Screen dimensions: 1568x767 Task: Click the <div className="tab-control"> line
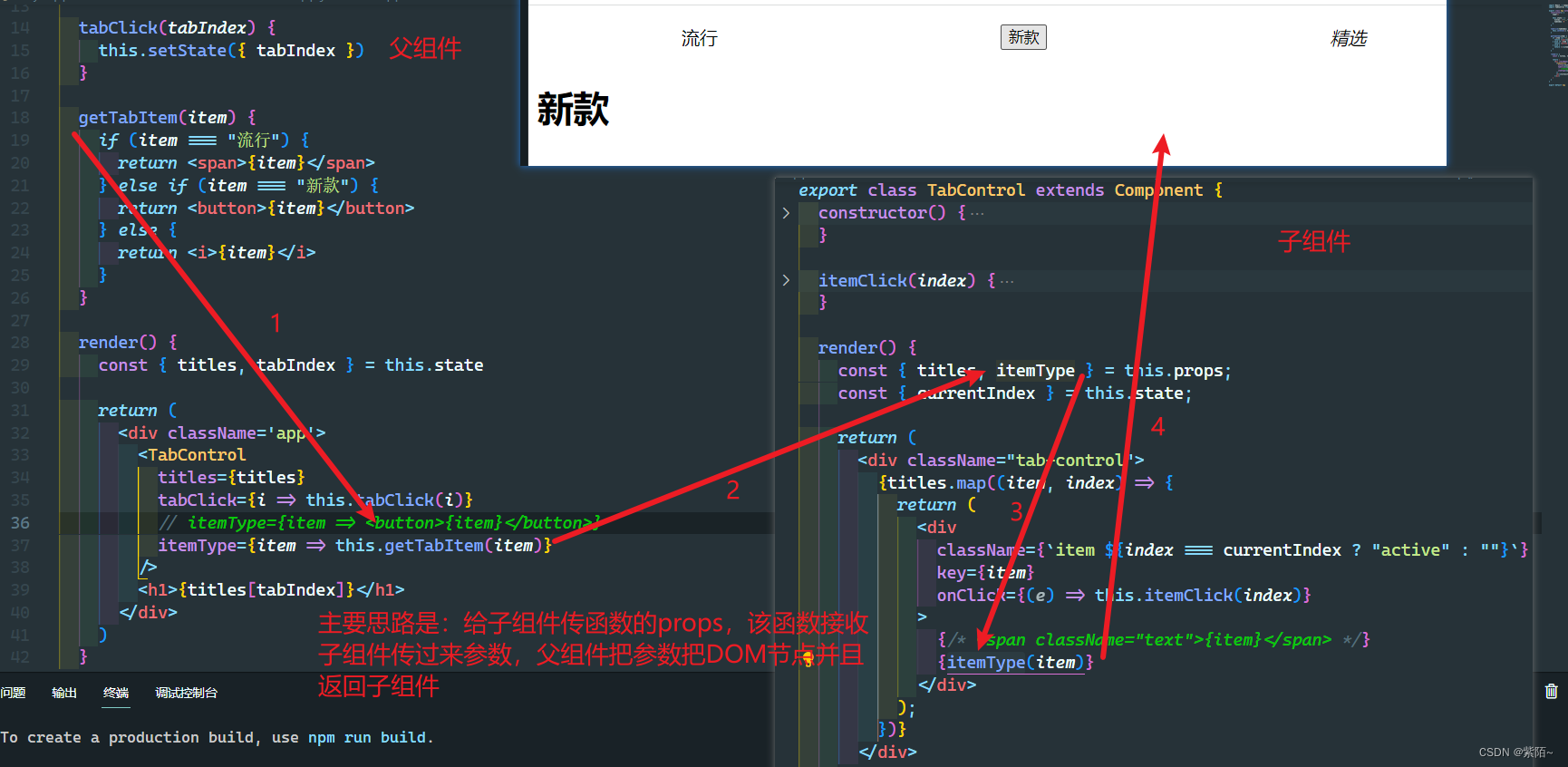pos(1002,461)
